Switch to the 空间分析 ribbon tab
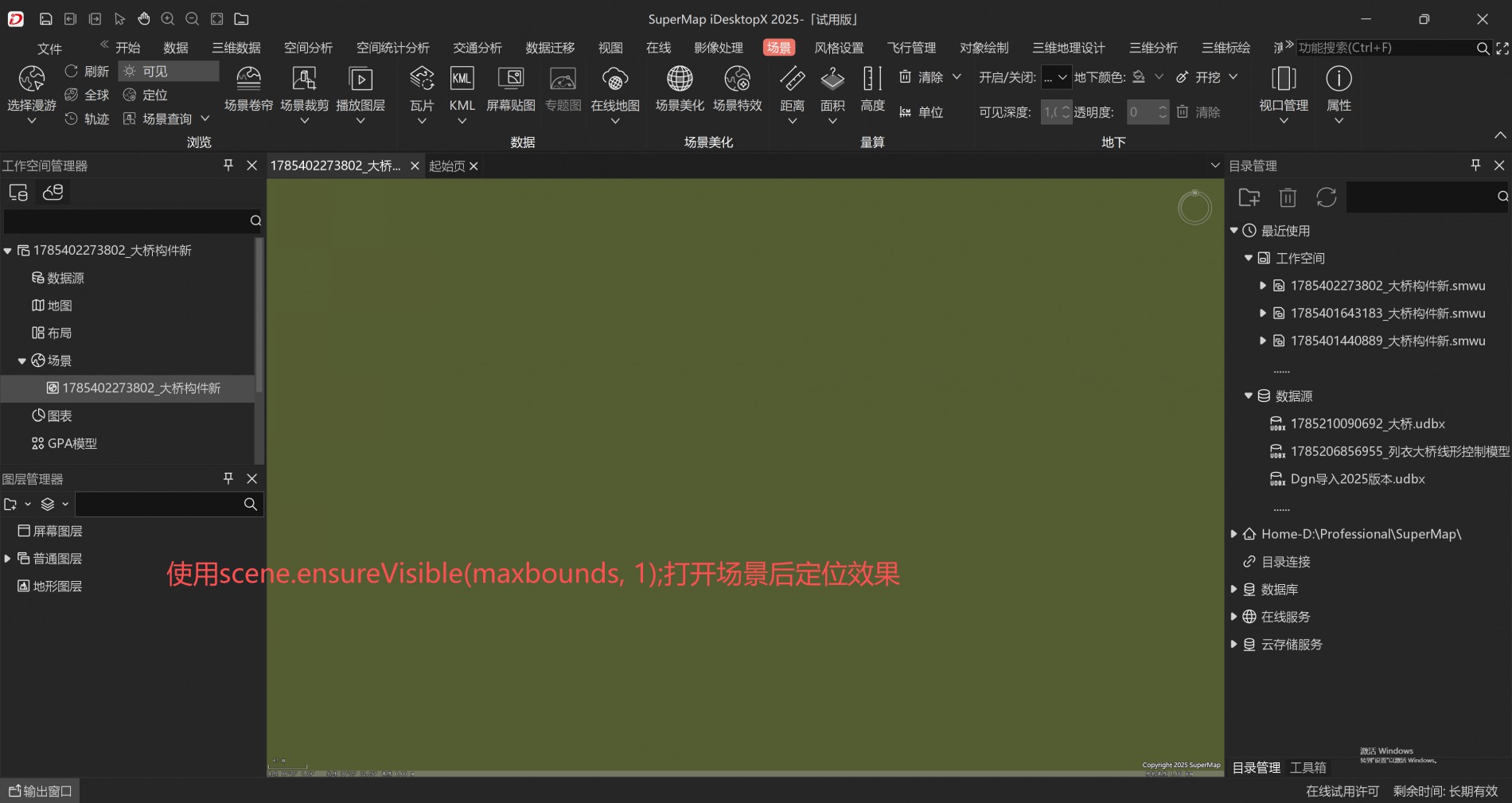Screen dimensions: 1512x803 click(309, 48)
